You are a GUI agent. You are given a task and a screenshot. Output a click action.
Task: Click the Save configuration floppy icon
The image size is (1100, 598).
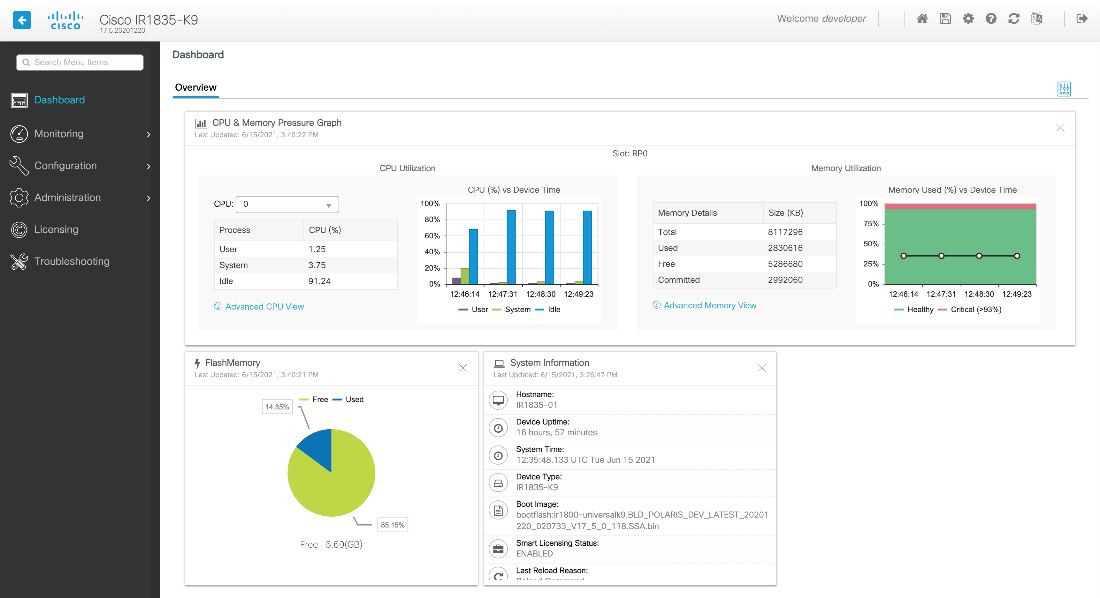click(945, 19)
